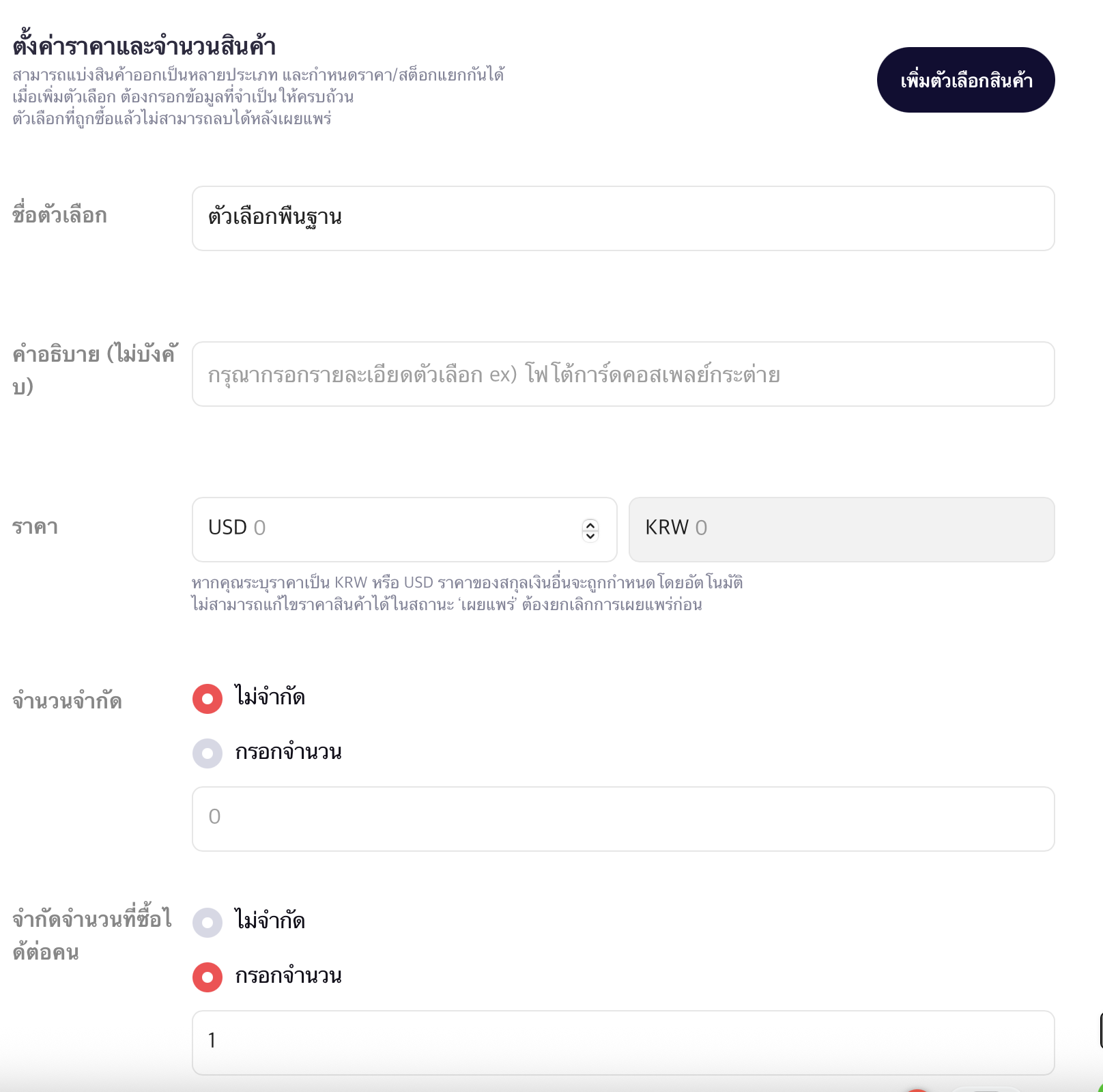Focus the คำอธิบาย description input

coord(622,374)
